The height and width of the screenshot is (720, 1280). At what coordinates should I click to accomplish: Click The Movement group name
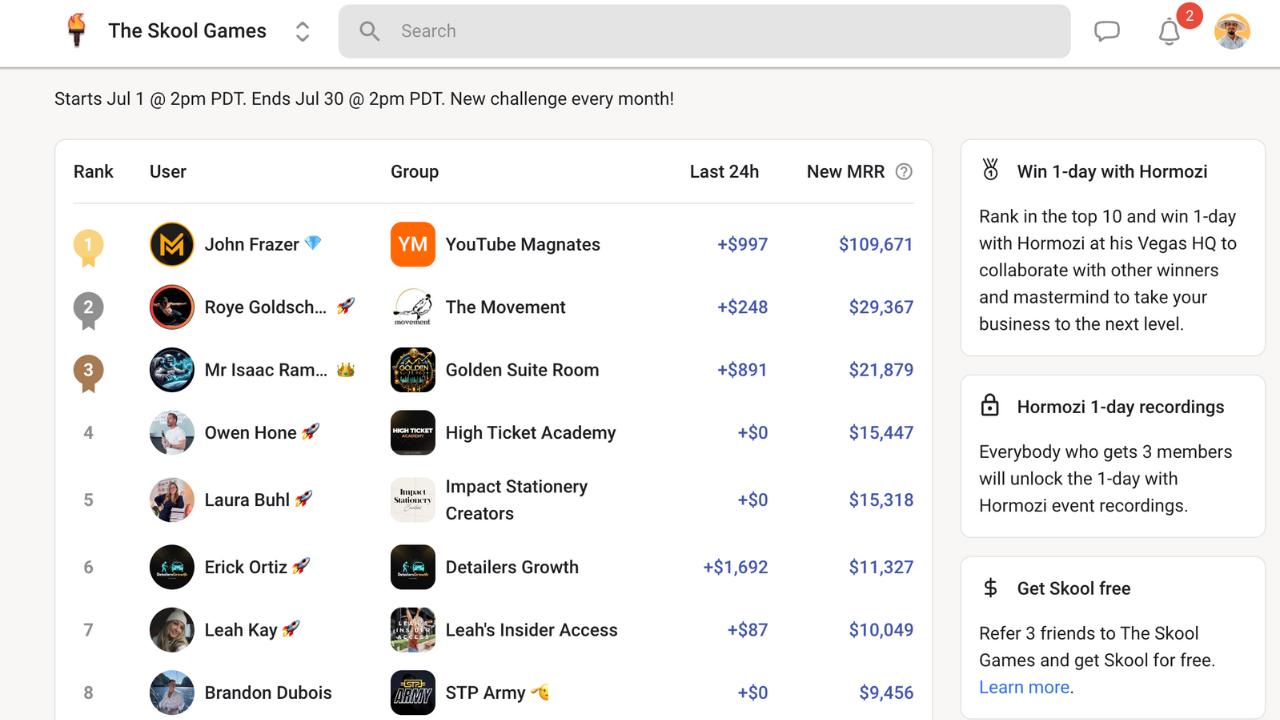click(x=506, y=307)
